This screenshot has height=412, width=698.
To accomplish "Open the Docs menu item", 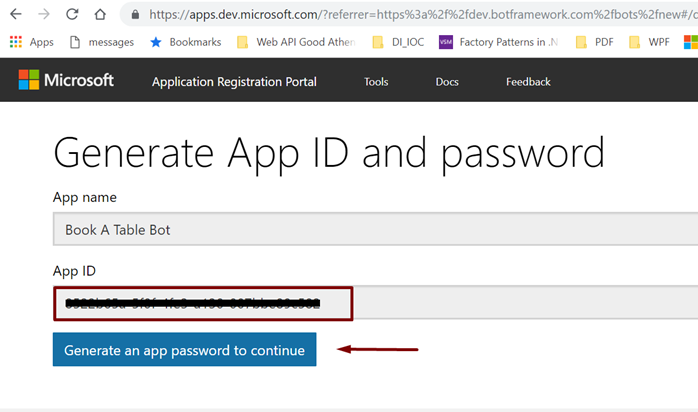I will [x=447, y=82].
